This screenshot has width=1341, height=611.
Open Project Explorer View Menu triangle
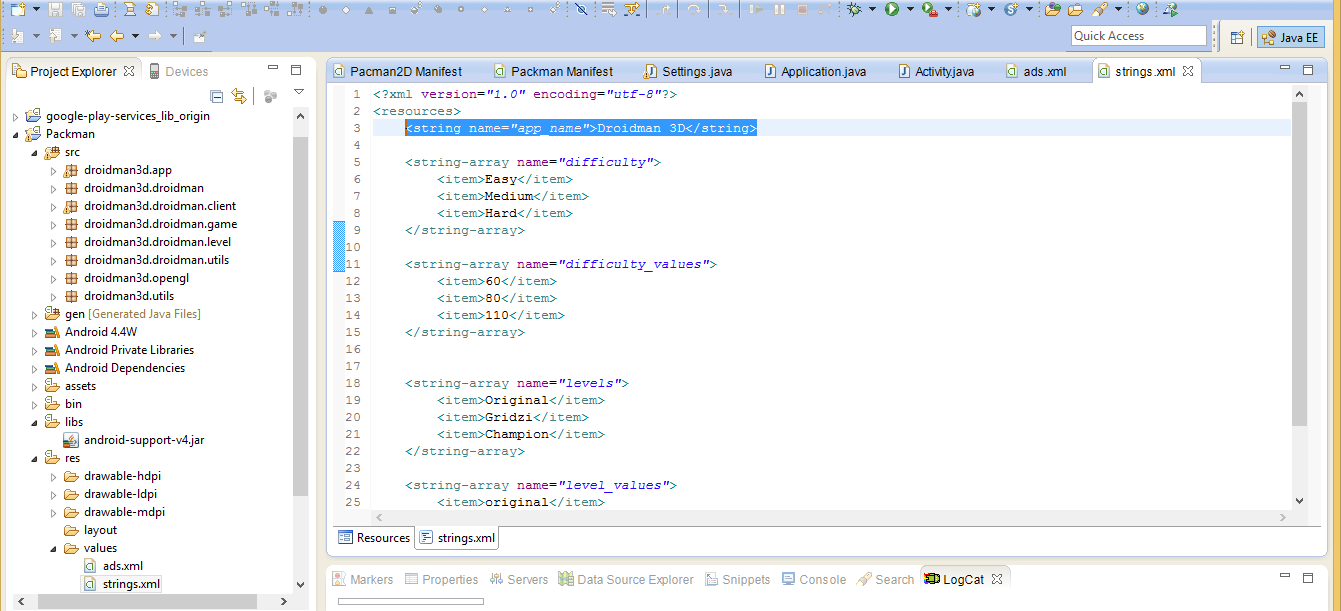[x=298, y=93]
